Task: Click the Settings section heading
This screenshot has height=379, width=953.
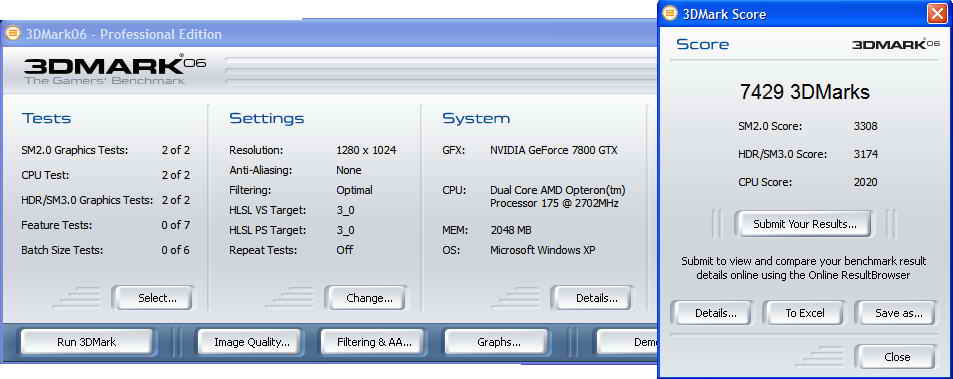Action: coord(267,118)
